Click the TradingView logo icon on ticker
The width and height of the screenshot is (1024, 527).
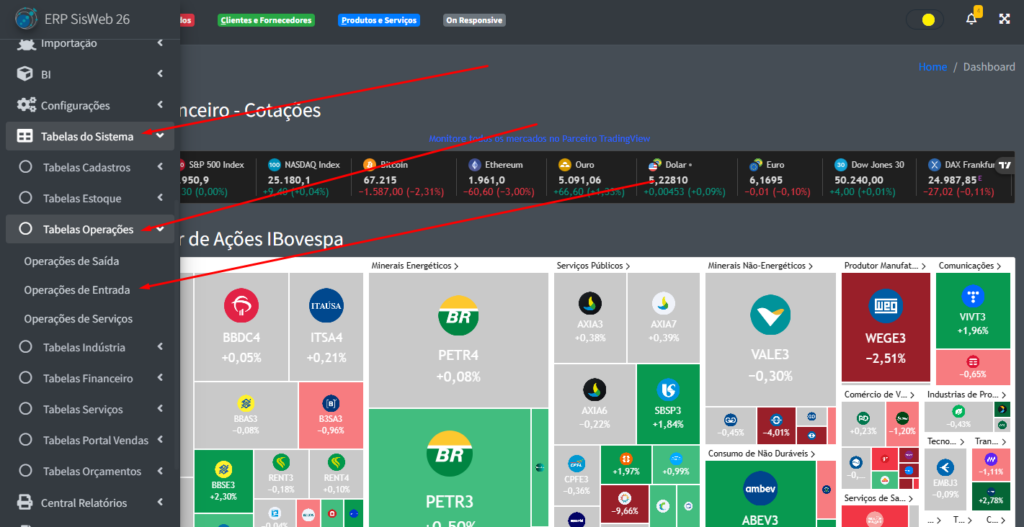point(1006,166)
